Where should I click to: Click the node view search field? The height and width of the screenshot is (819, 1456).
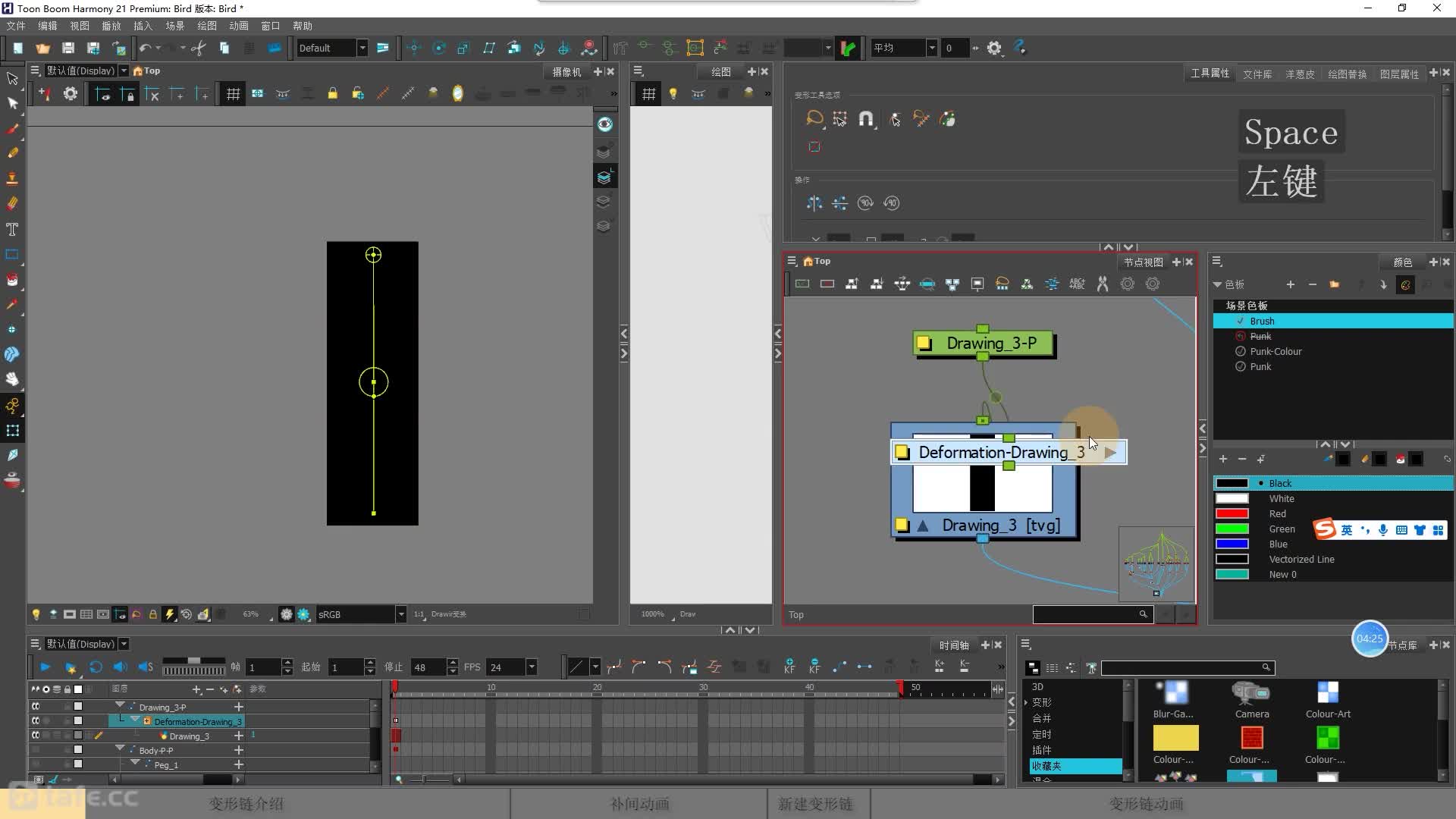click(x=1092, y=614)
